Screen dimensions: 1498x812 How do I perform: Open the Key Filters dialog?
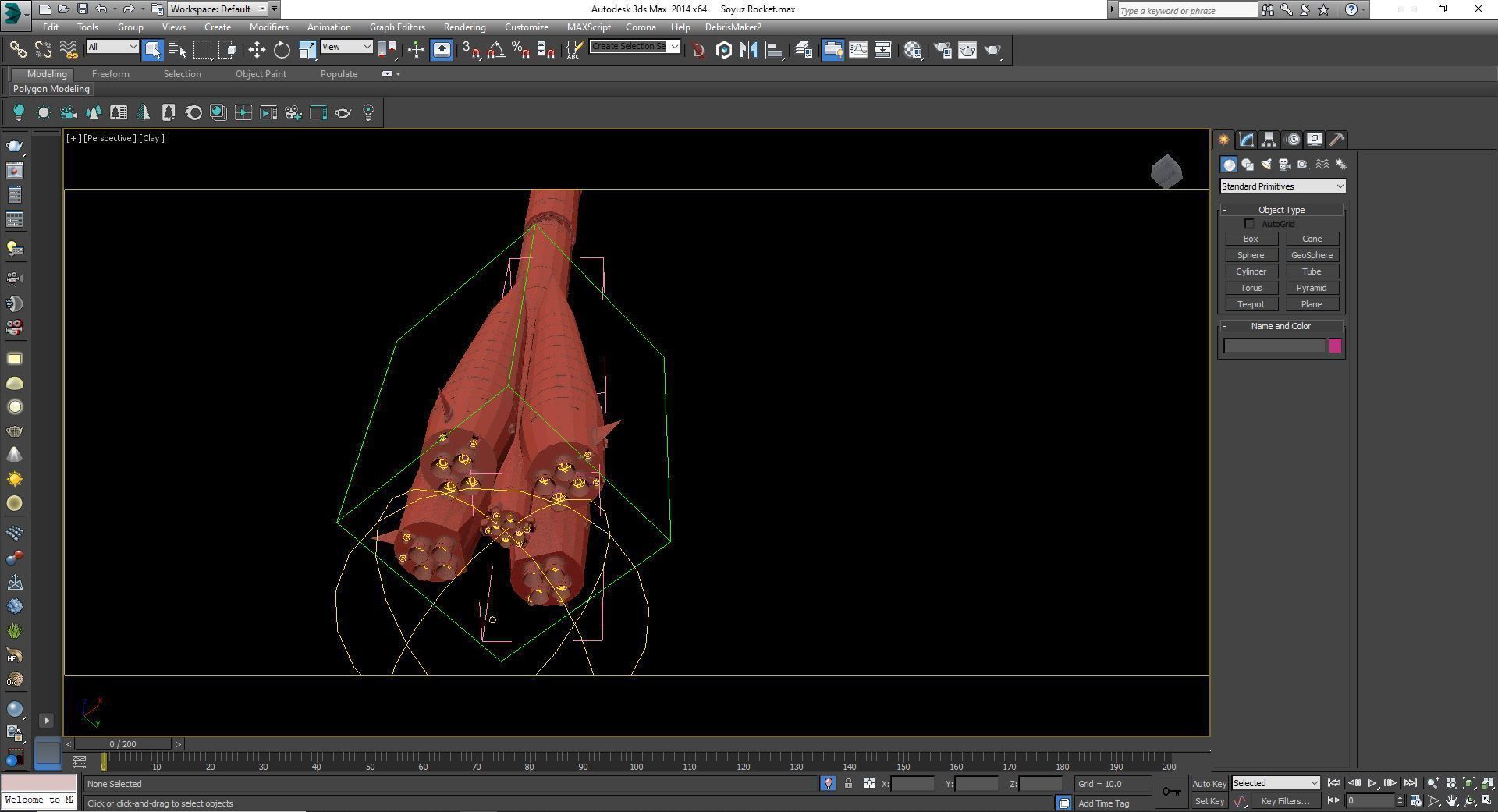point(1285,801)
